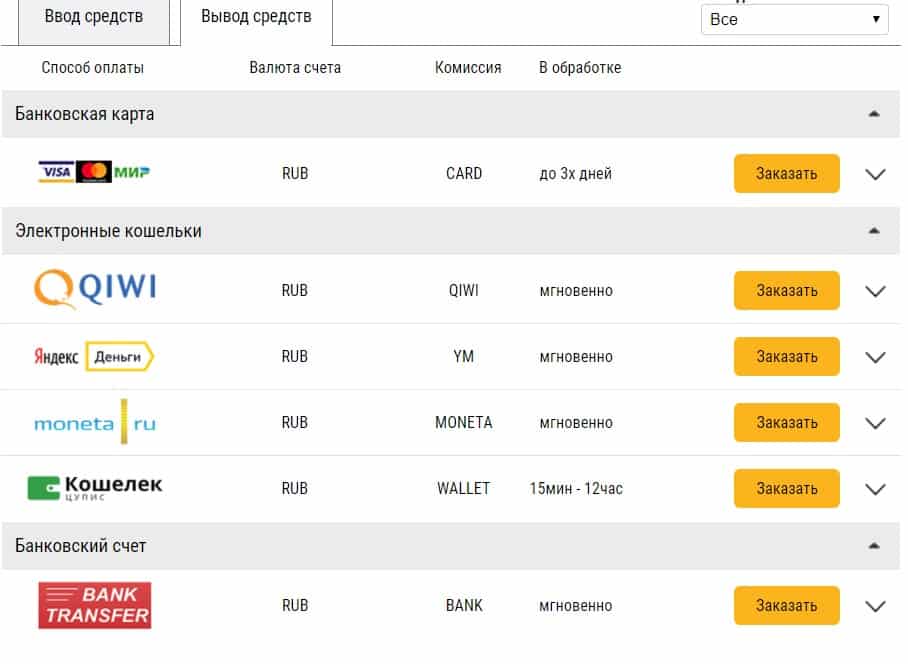
Task: Collapse the Банковская карта section
Action: click(x=874, y=114)
